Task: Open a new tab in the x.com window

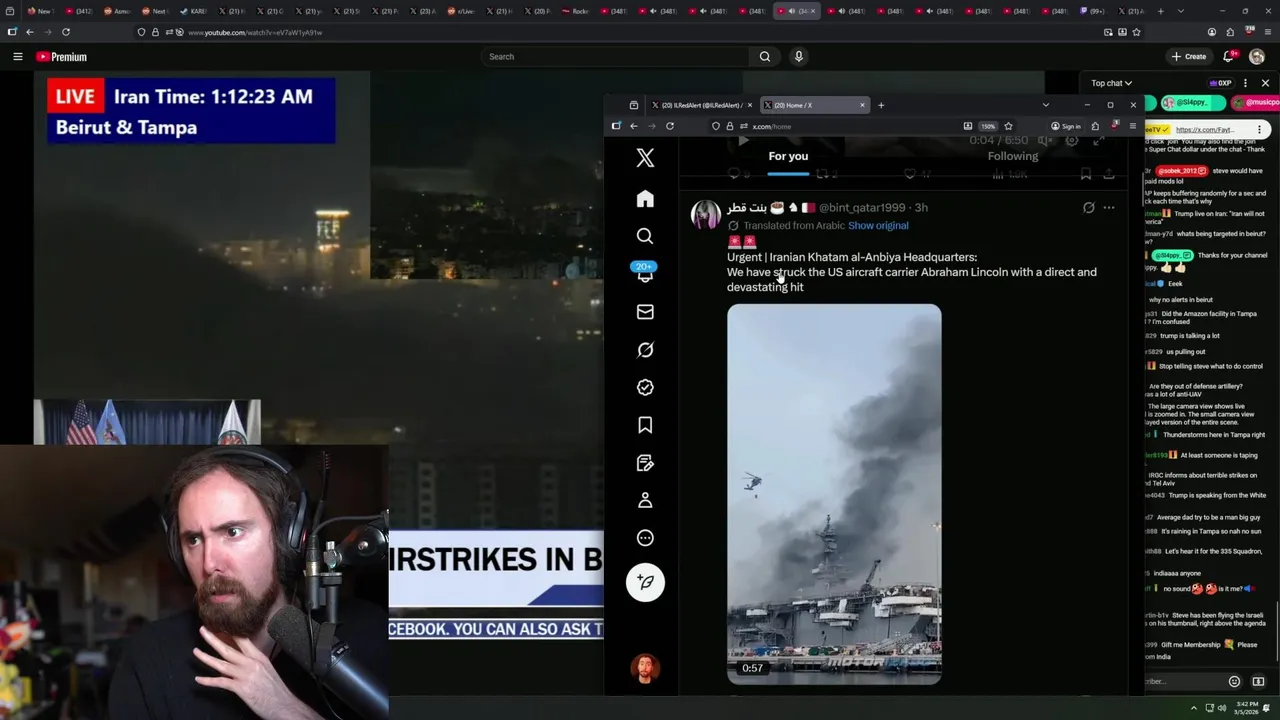Action: click(881, 105)
